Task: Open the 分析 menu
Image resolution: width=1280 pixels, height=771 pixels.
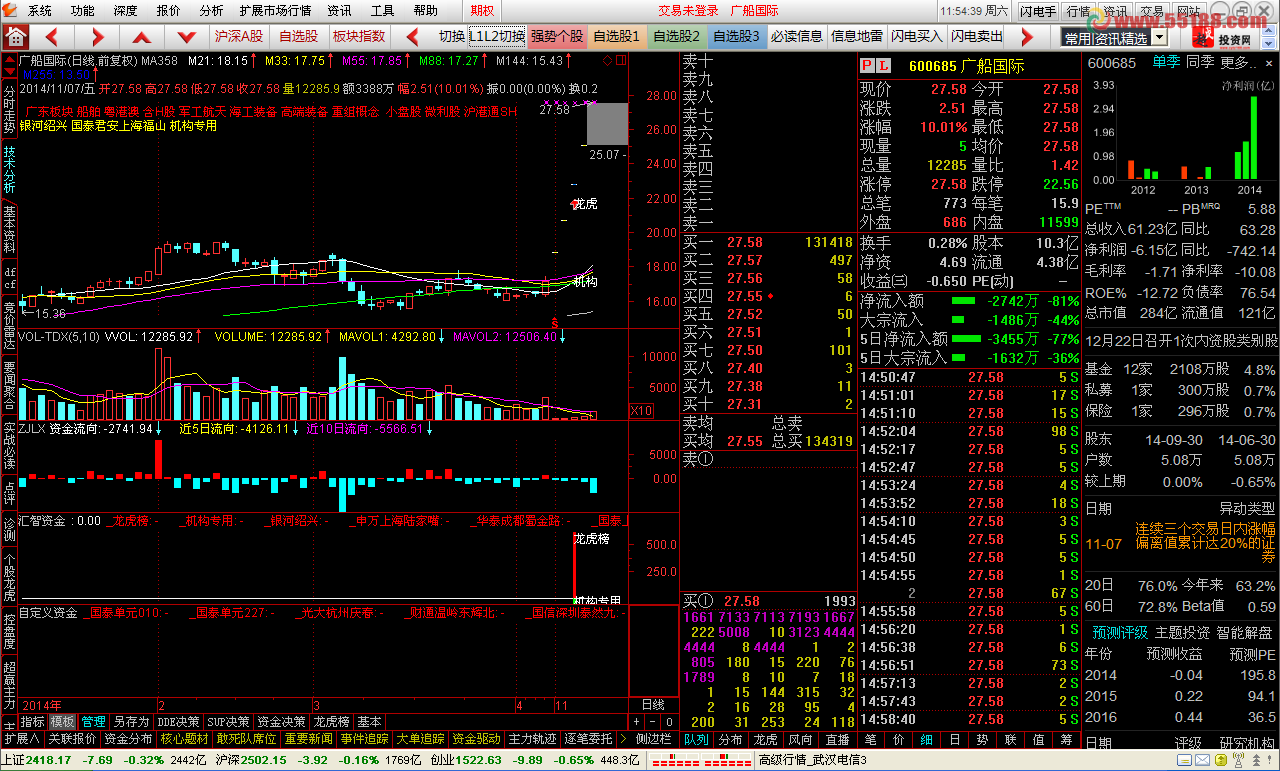Action: tap(212, 11)
